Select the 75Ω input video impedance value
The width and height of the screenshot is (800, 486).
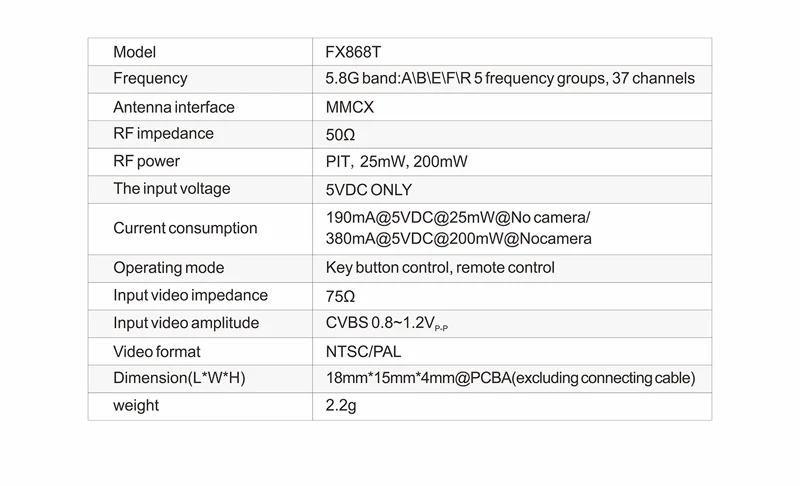click(340, 296)
